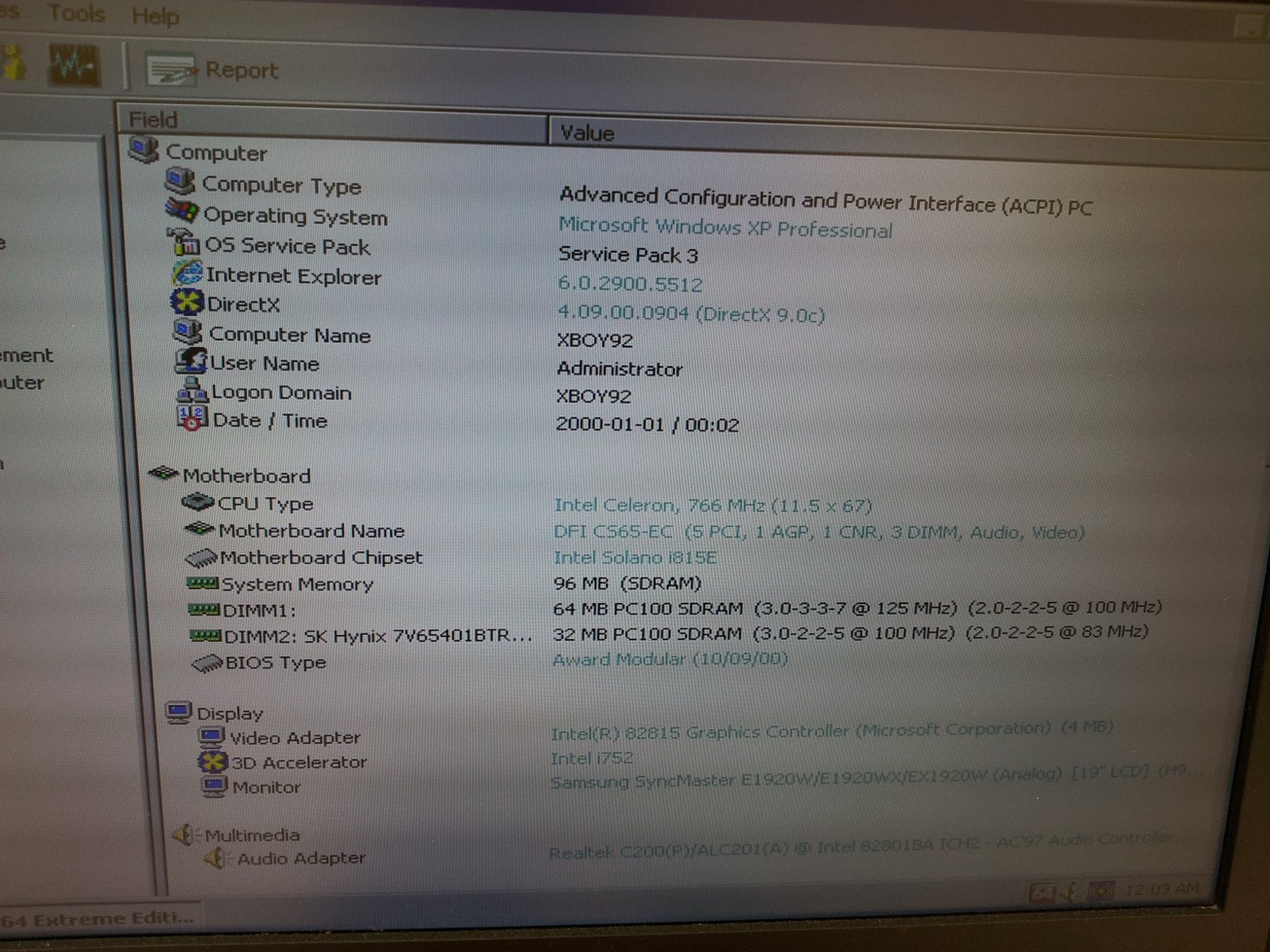Image resolution: width=1270 pixels, height=952 pixels.
Task: Open the Intel 82815 Graphics Controller link
Action: (x=831, y=730)
